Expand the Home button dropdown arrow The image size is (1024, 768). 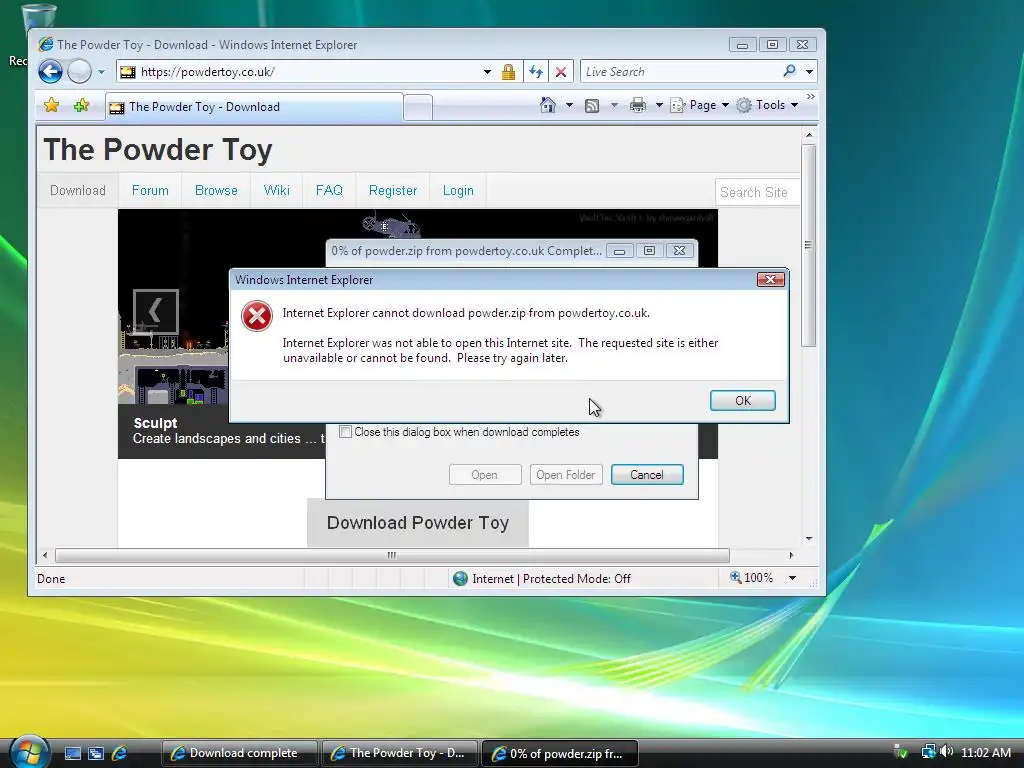point(569,105)
